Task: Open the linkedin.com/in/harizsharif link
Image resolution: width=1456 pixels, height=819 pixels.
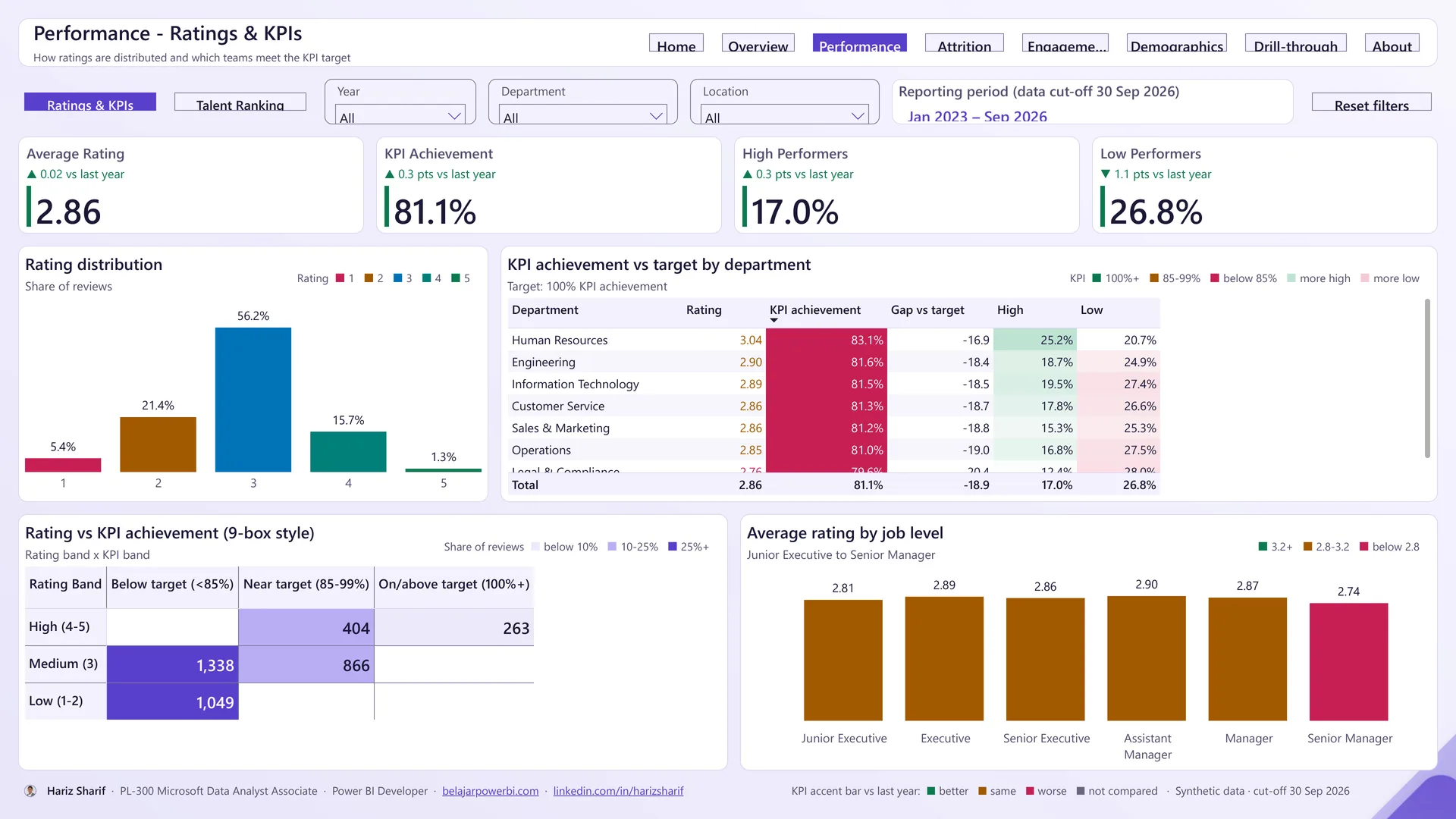Action: click(x=618, y=791)
